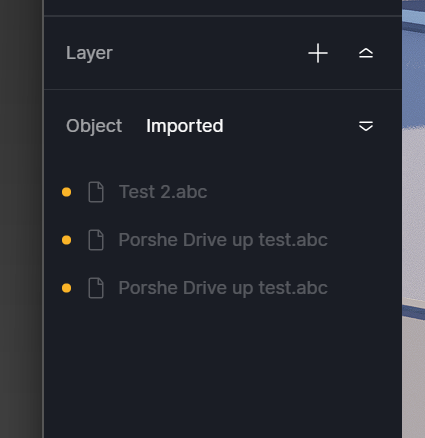Image resolution: width=425 pixels, height=438 pixels.
Task: Select the first Porshe Drive up test.abc entry
Action: click(223, 240)
